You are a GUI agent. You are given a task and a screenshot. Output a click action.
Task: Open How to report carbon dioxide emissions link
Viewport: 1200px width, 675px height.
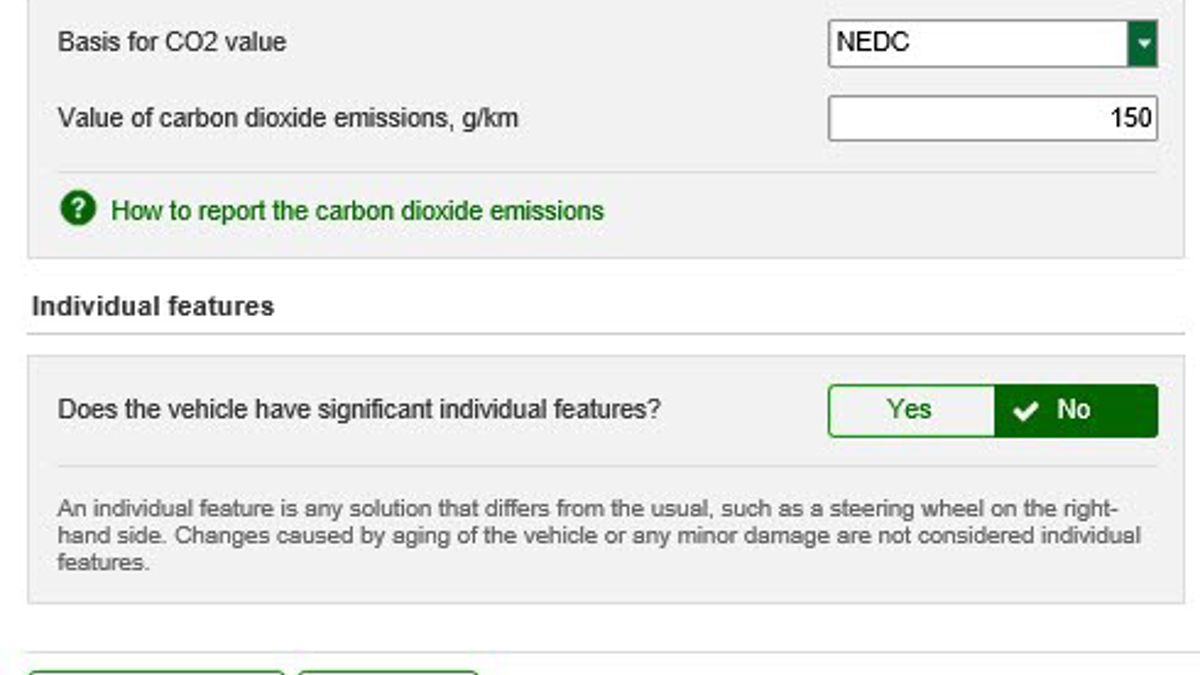tap(357, 211)
